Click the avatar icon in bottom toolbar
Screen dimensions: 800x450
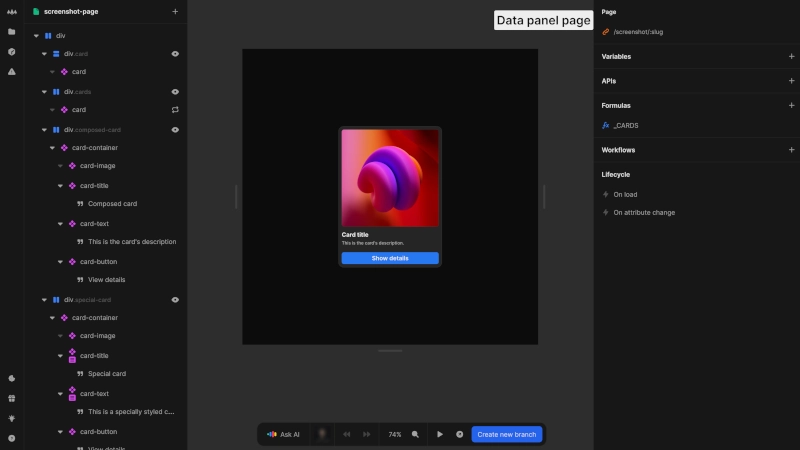pos(322,434)
